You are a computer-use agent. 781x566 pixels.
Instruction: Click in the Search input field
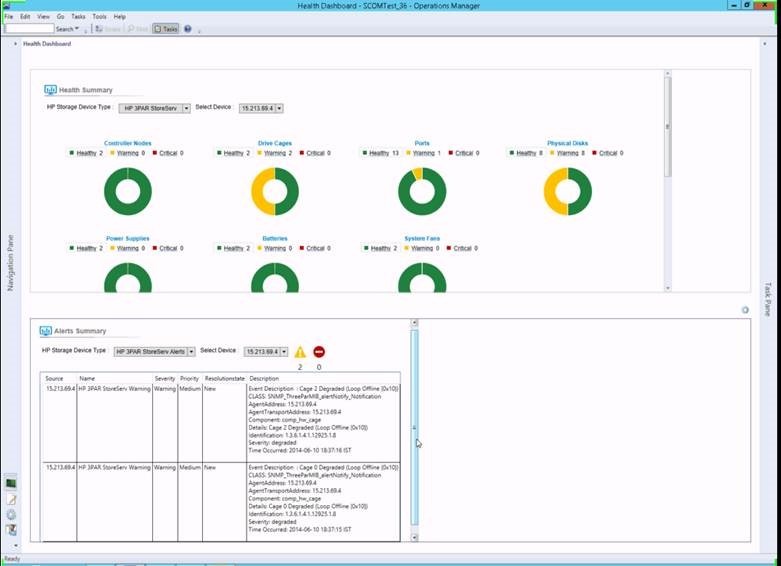pyautogui.click(x=29, y=29)
